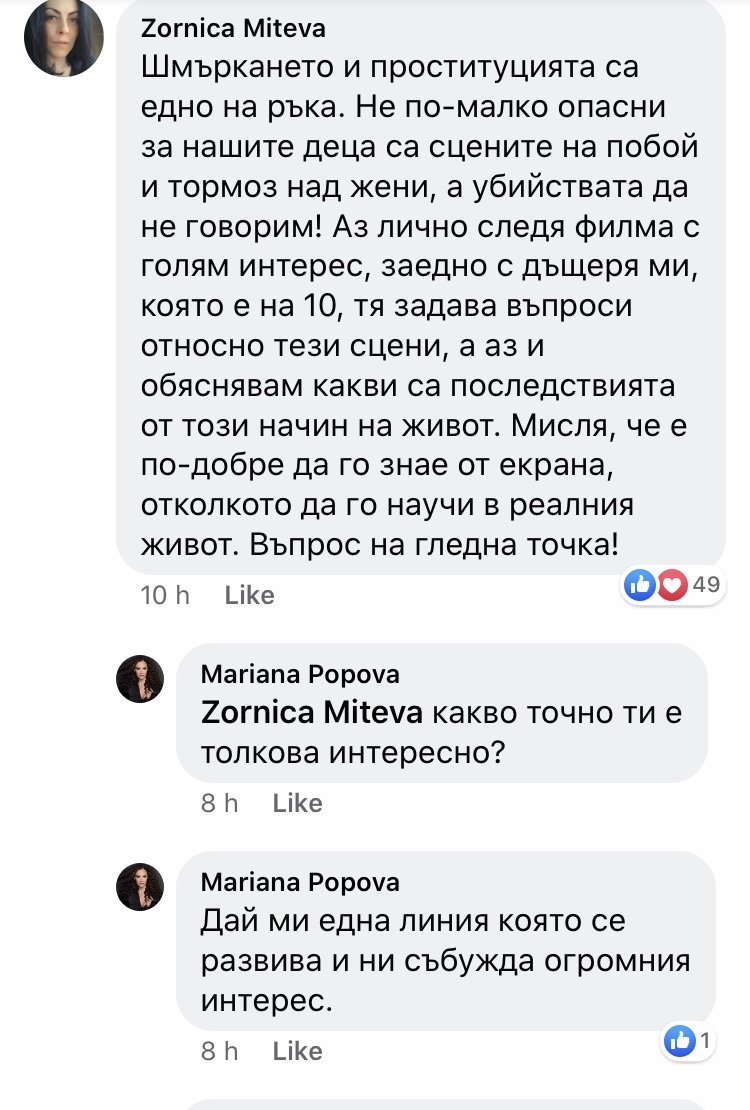Click the red heart reaction icon
The height and width of the screenshot is (1110, 750).
click(x=671, y=585)
